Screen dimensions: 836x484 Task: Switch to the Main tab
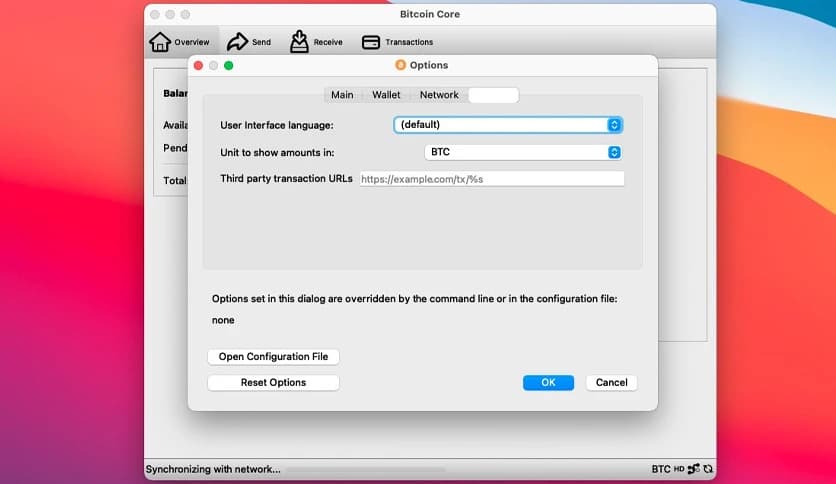(x=342, y=95)
